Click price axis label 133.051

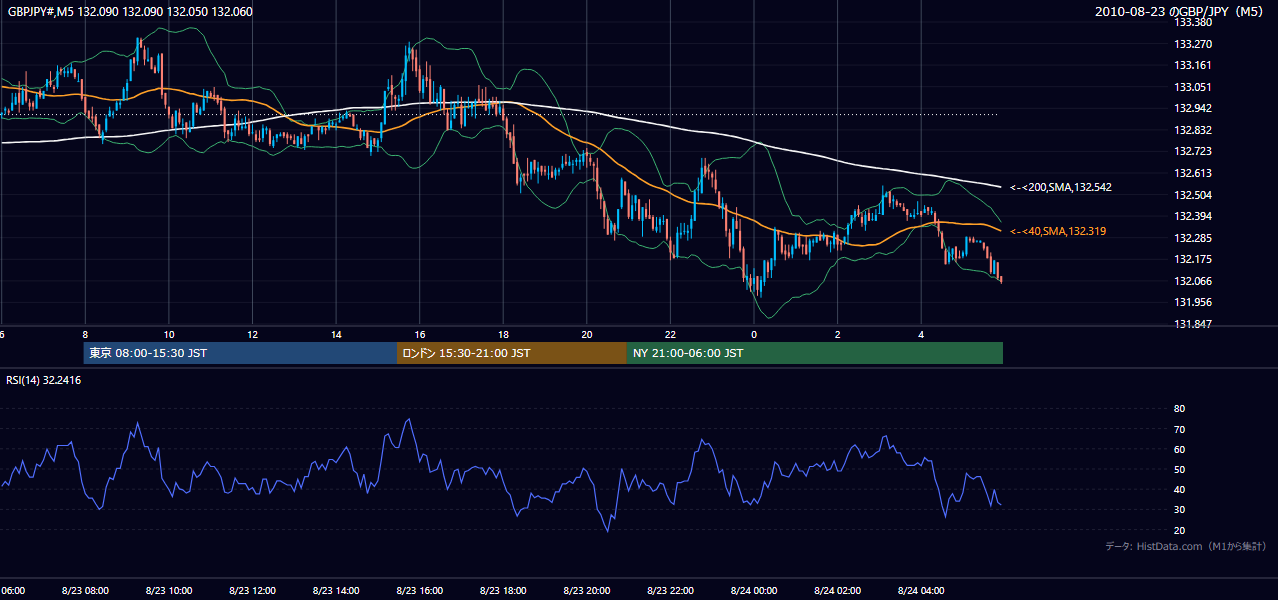click(x=1192, y=87)
